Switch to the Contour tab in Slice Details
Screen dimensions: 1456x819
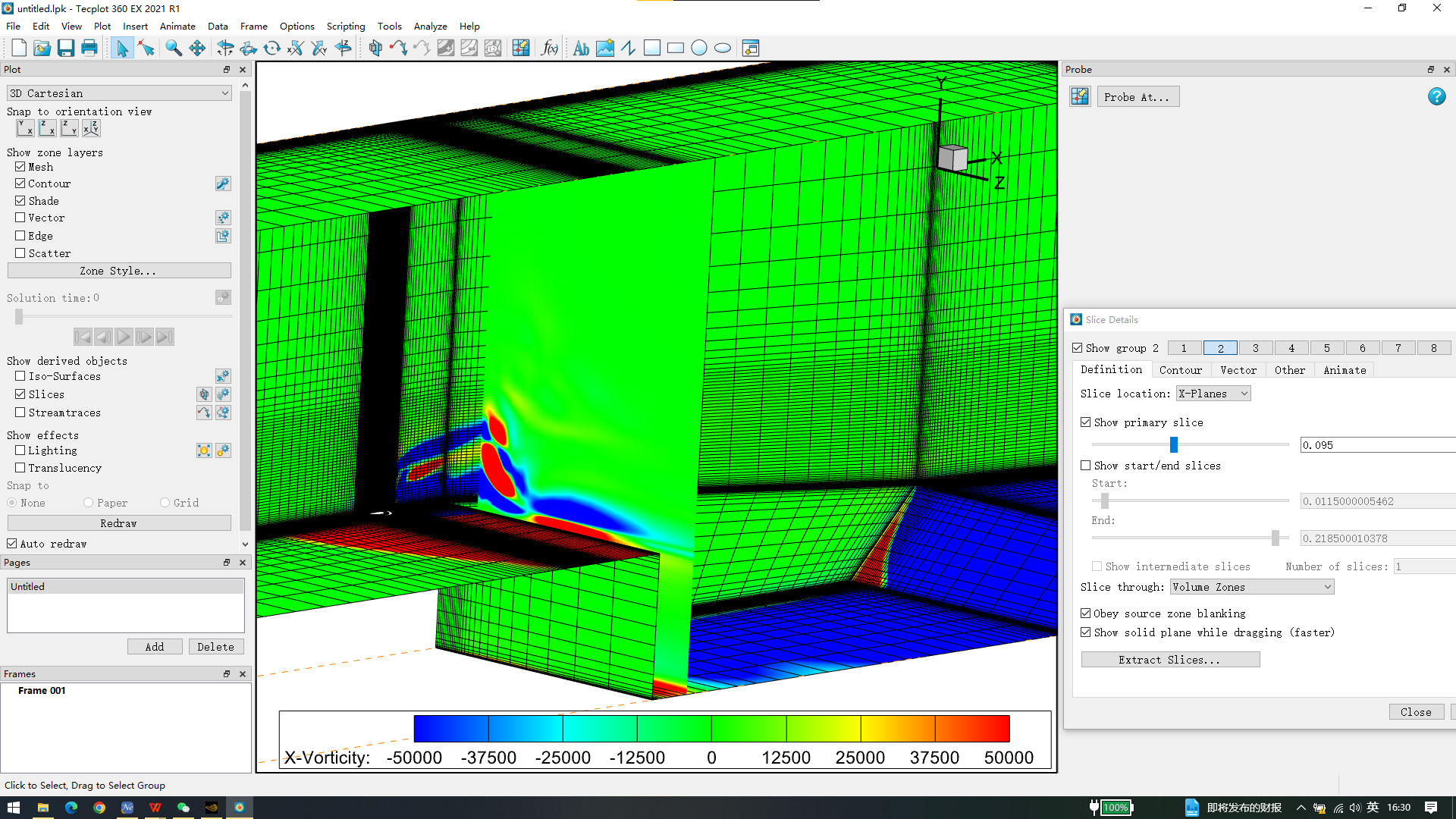click(x=1180, y=370)
